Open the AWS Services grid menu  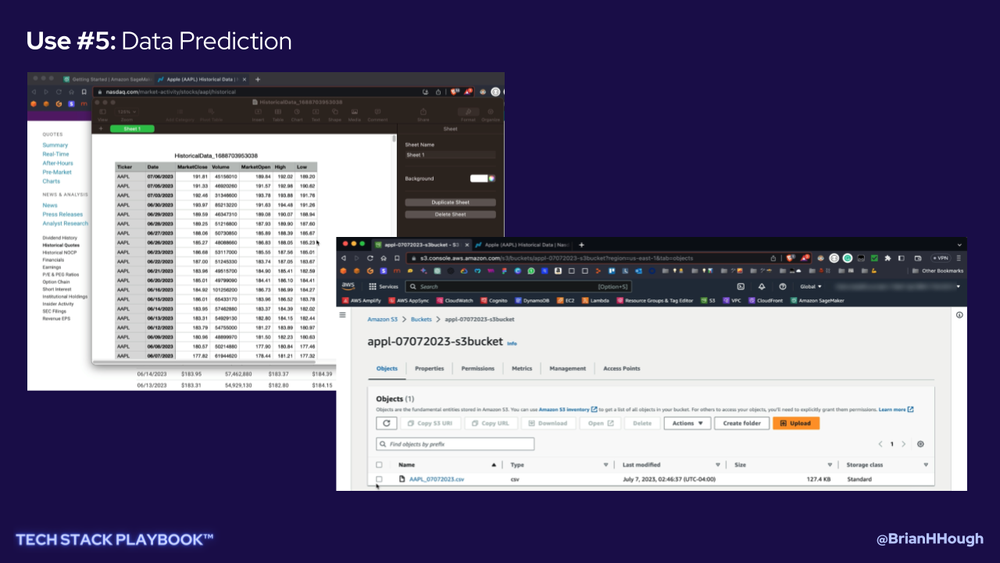coord(372,286)
